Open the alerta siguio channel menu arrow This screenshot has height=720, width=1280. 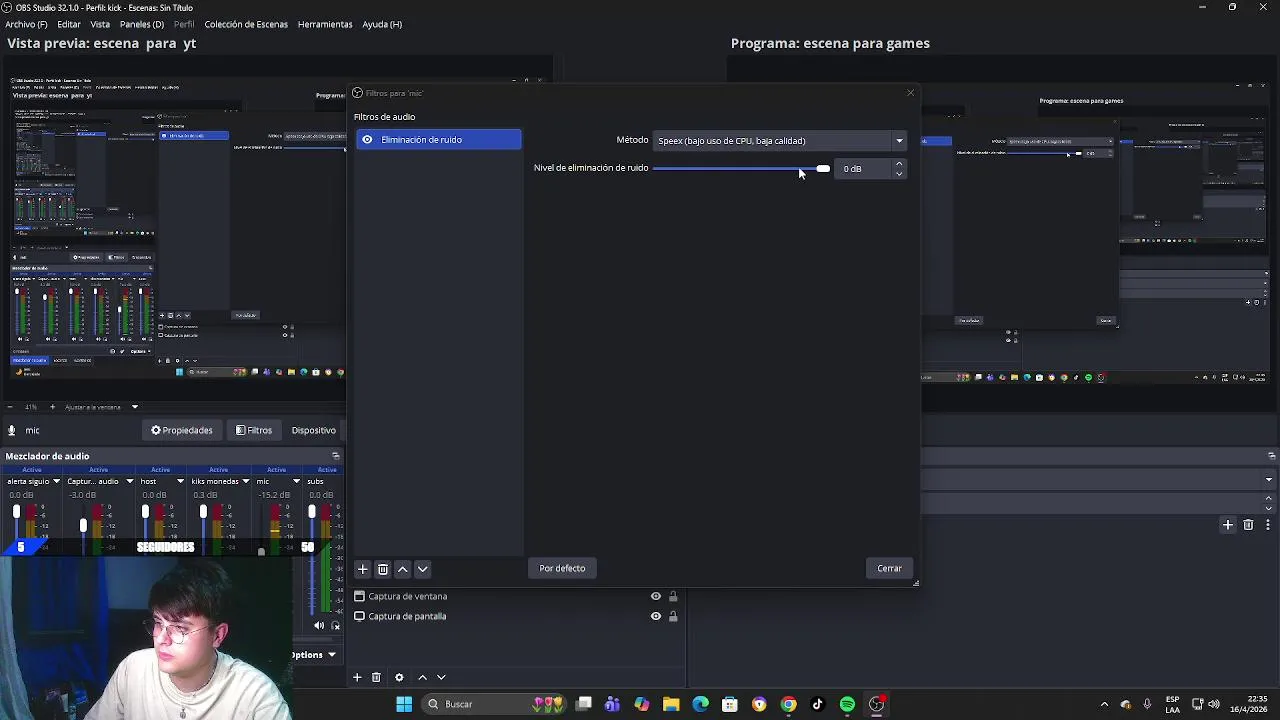coord(56,482)
